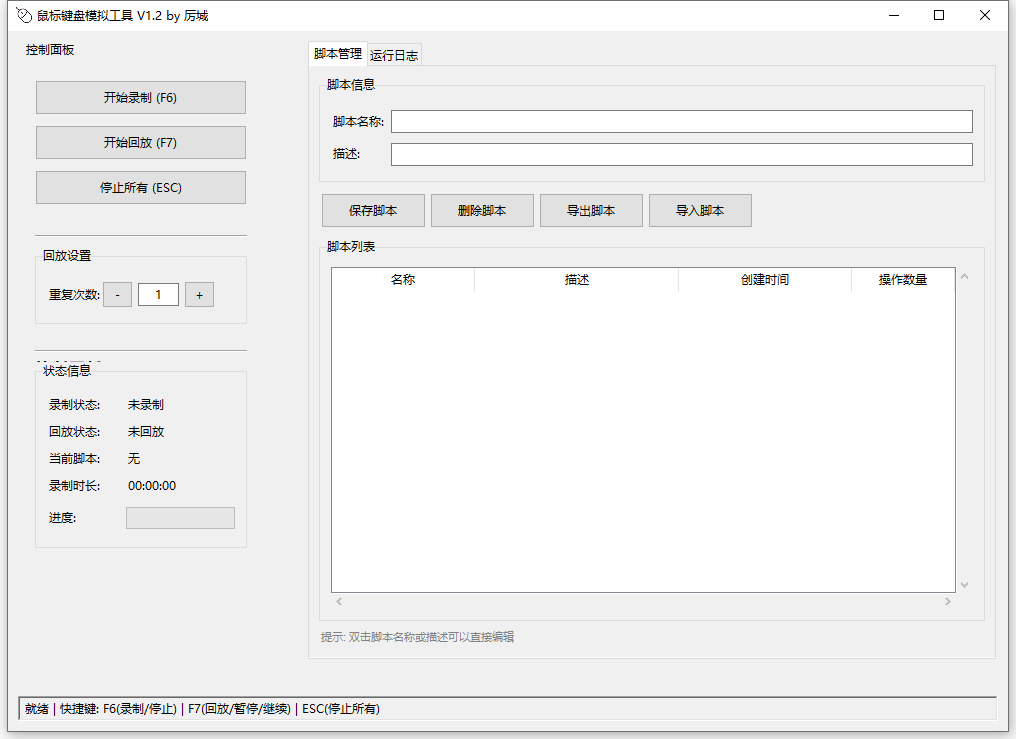Click the 脚本名称 text field
The height and width of the screenshot is (739, 1016).
coord(680,121)
